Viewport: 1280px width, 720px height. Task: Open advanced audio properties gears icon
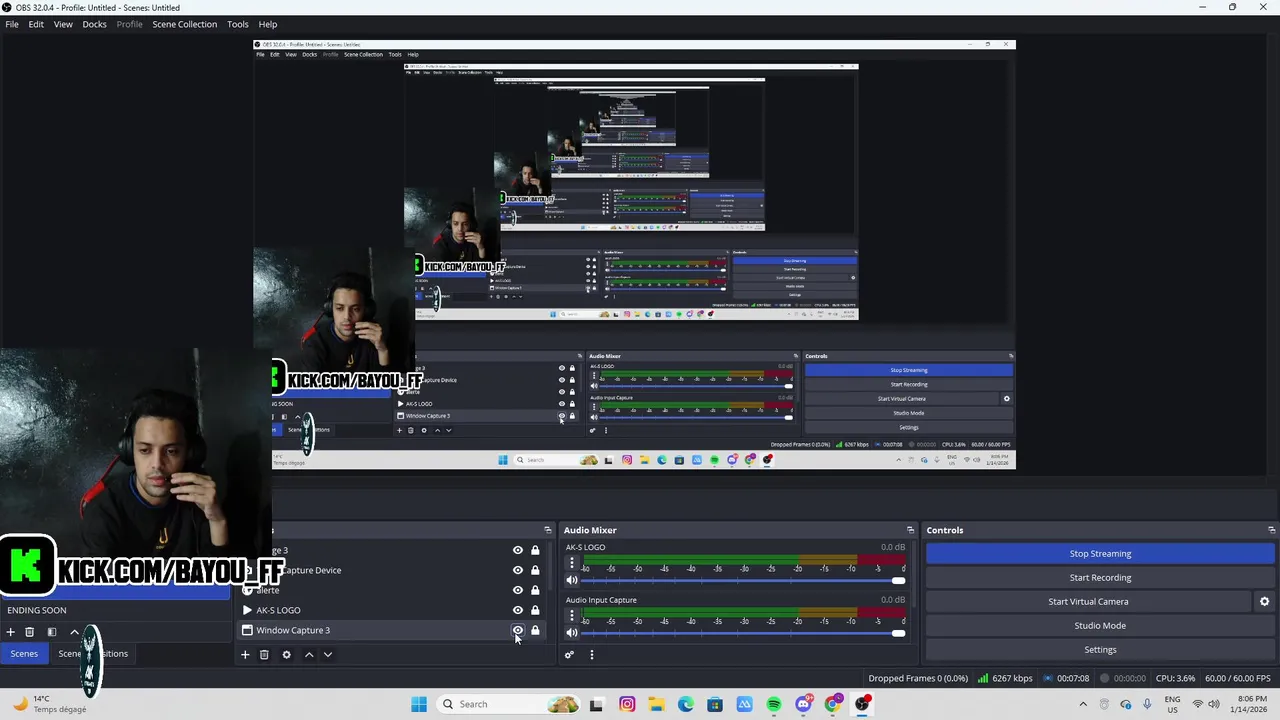[x=569, y=655]
